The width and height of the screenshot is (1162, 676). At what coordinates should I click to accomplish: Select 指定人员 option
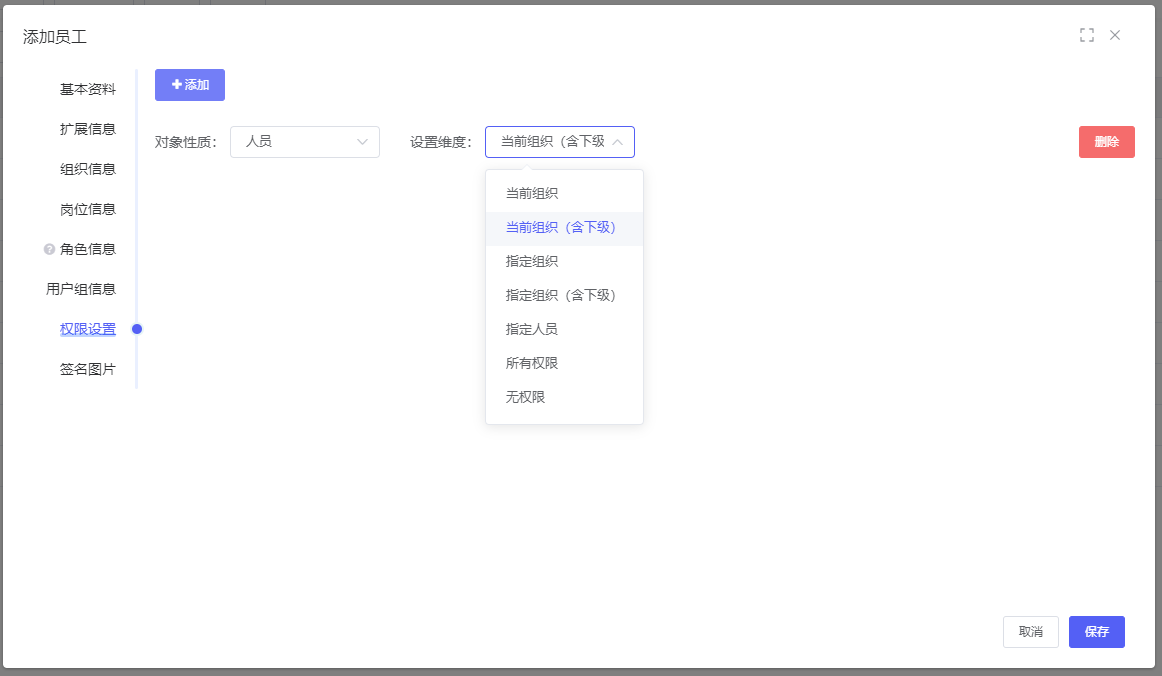[x=532, y=330]
